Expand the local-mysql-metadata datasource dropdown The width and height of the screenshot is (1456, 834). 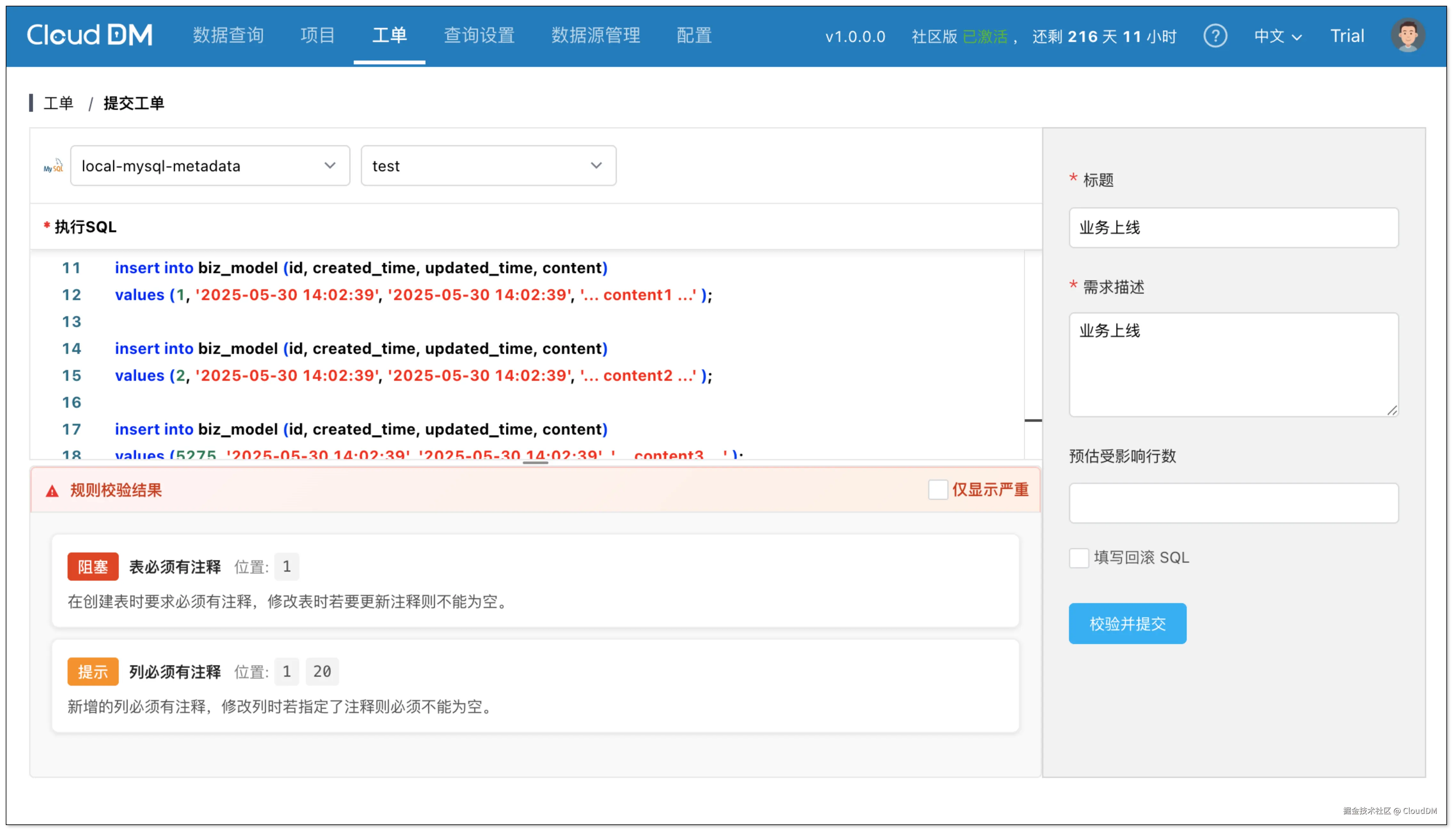210,166
